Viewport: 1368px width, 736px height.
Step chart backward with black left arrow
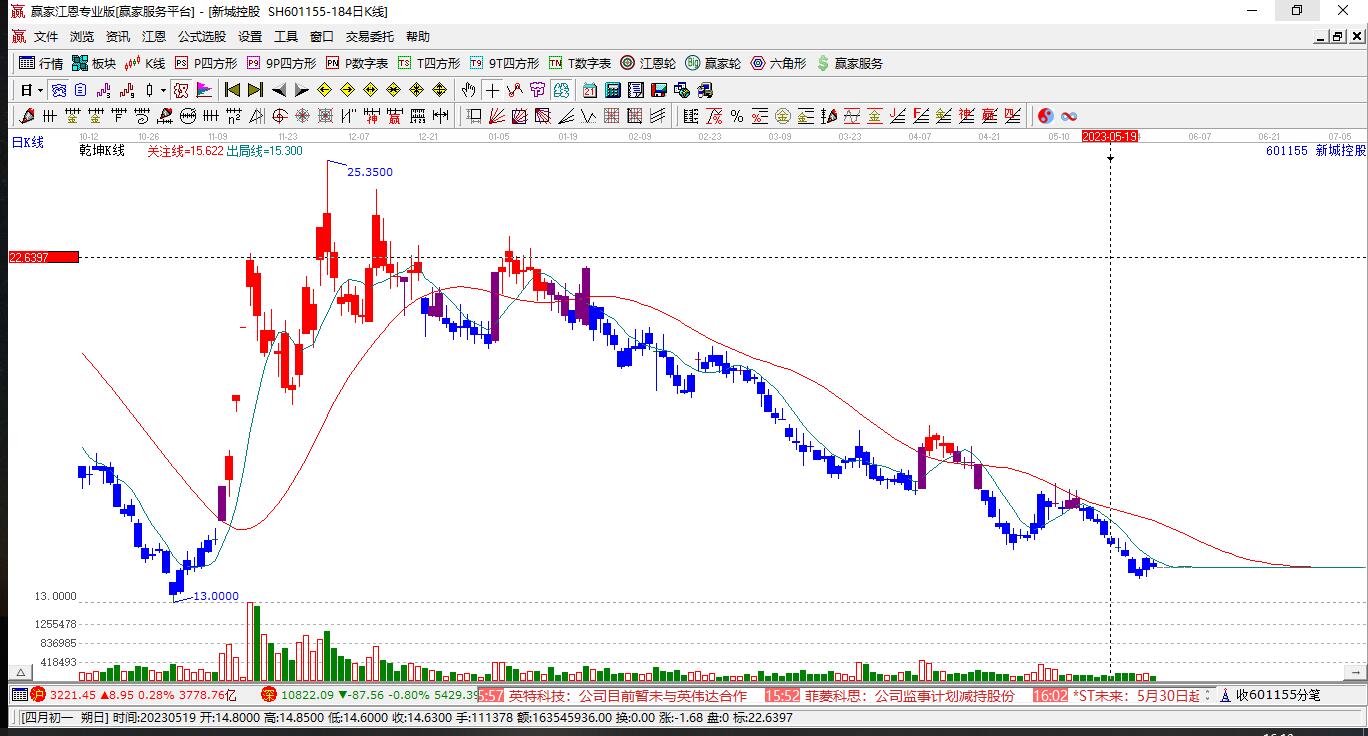pos(279,90)
